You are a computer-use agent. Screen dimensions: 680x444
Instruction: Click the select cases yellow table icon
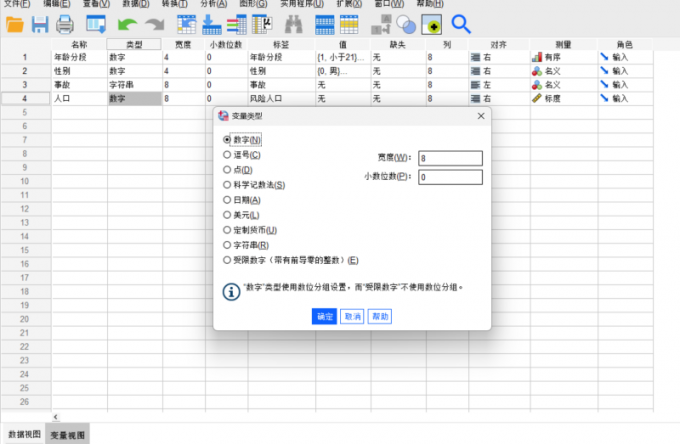click(349, 24)
